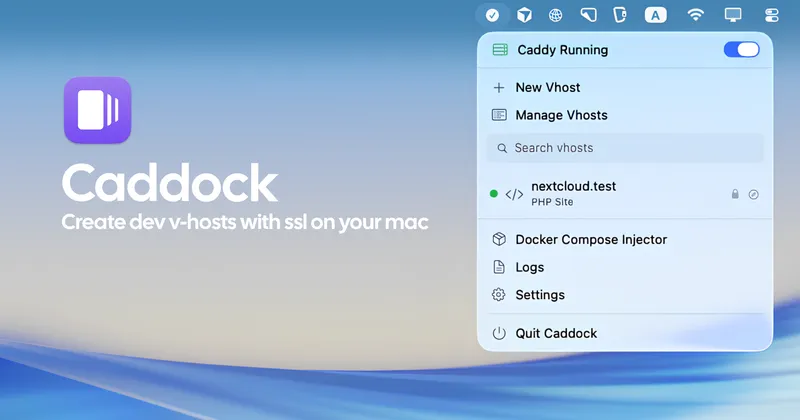This screenshot has width=800, height=420.
Task: Open the display icon in menu bar
Action: pyautogui.click(x=733, y=15)
